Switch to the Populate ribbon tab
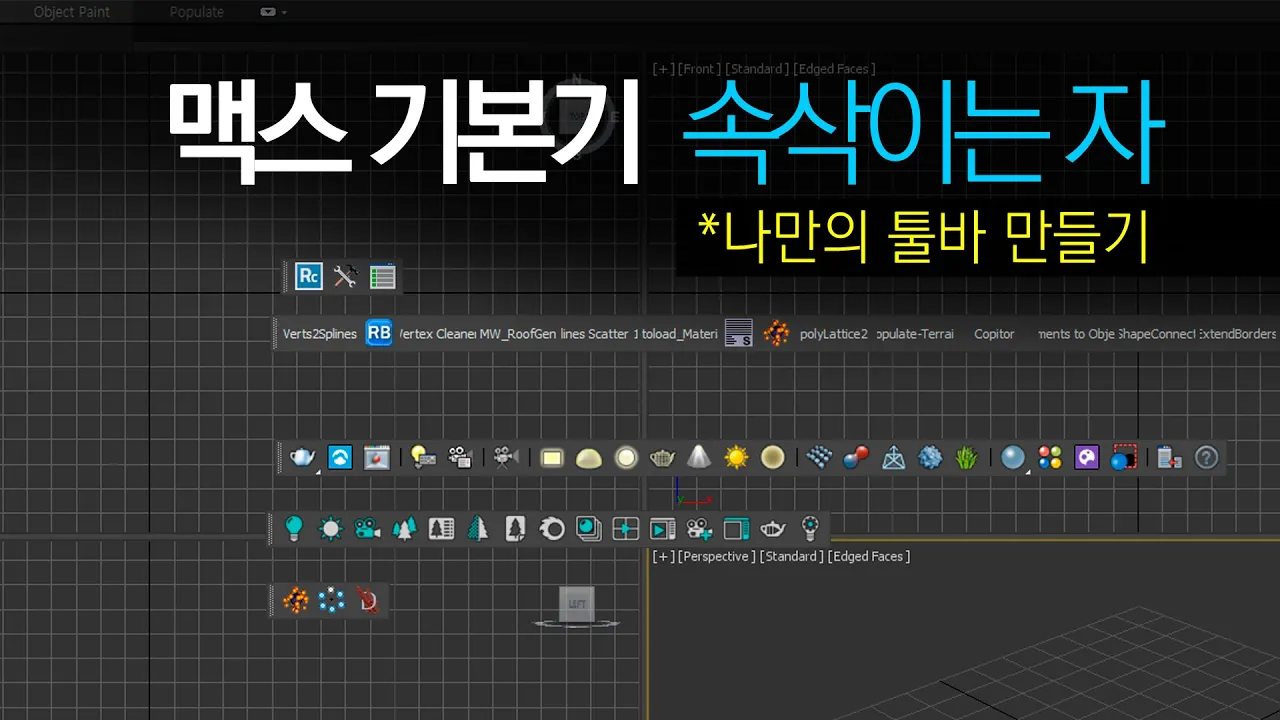The height and width of the screenshot is (720, 1280). [197, 12]
